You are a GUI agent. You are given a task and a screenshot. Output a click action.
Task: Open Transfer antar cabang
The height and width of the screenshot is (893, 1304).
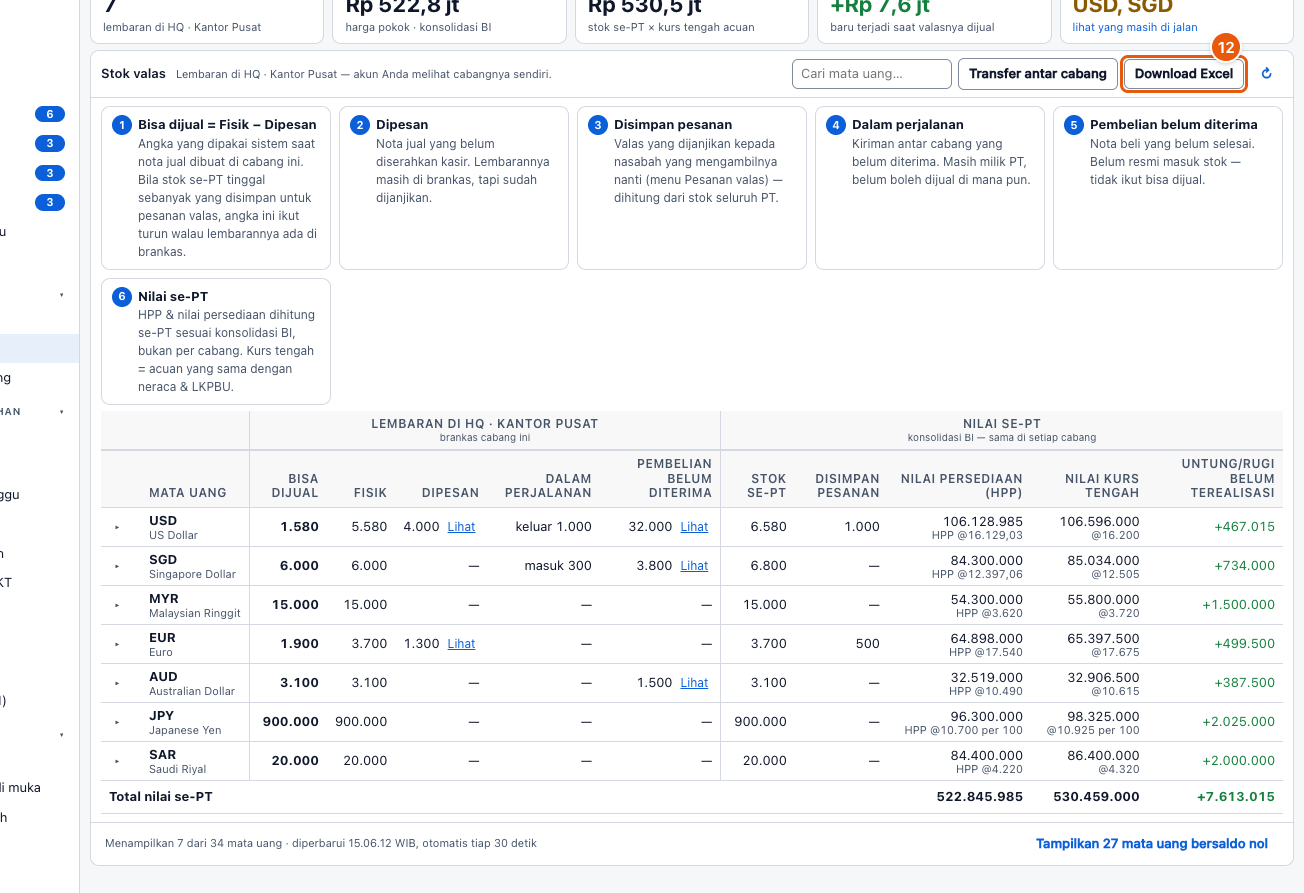[1037, 74]
